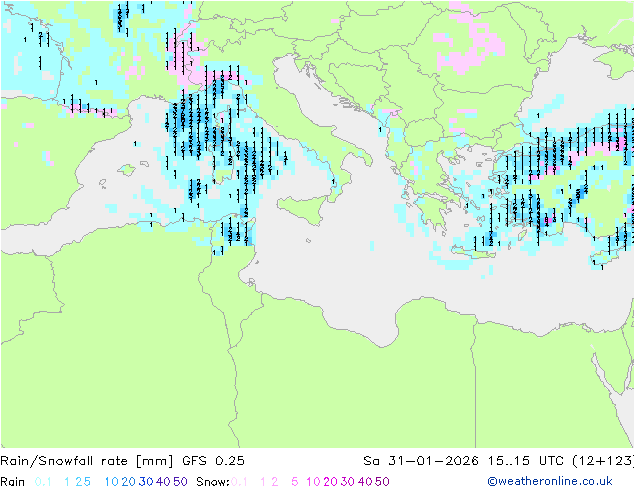The image size is (634, 490).
Task: Click the '15..15 UTC' time label
Action: 526,461
